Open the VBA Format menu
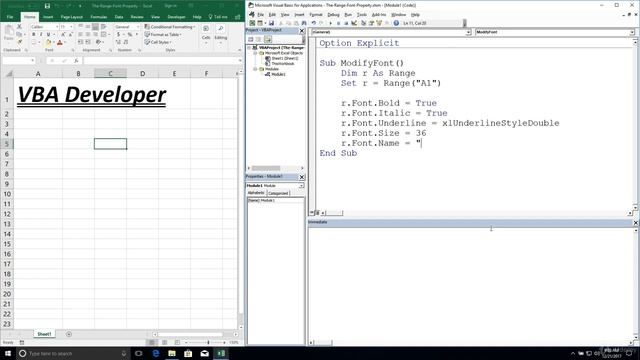 click(x=316, y=15)
